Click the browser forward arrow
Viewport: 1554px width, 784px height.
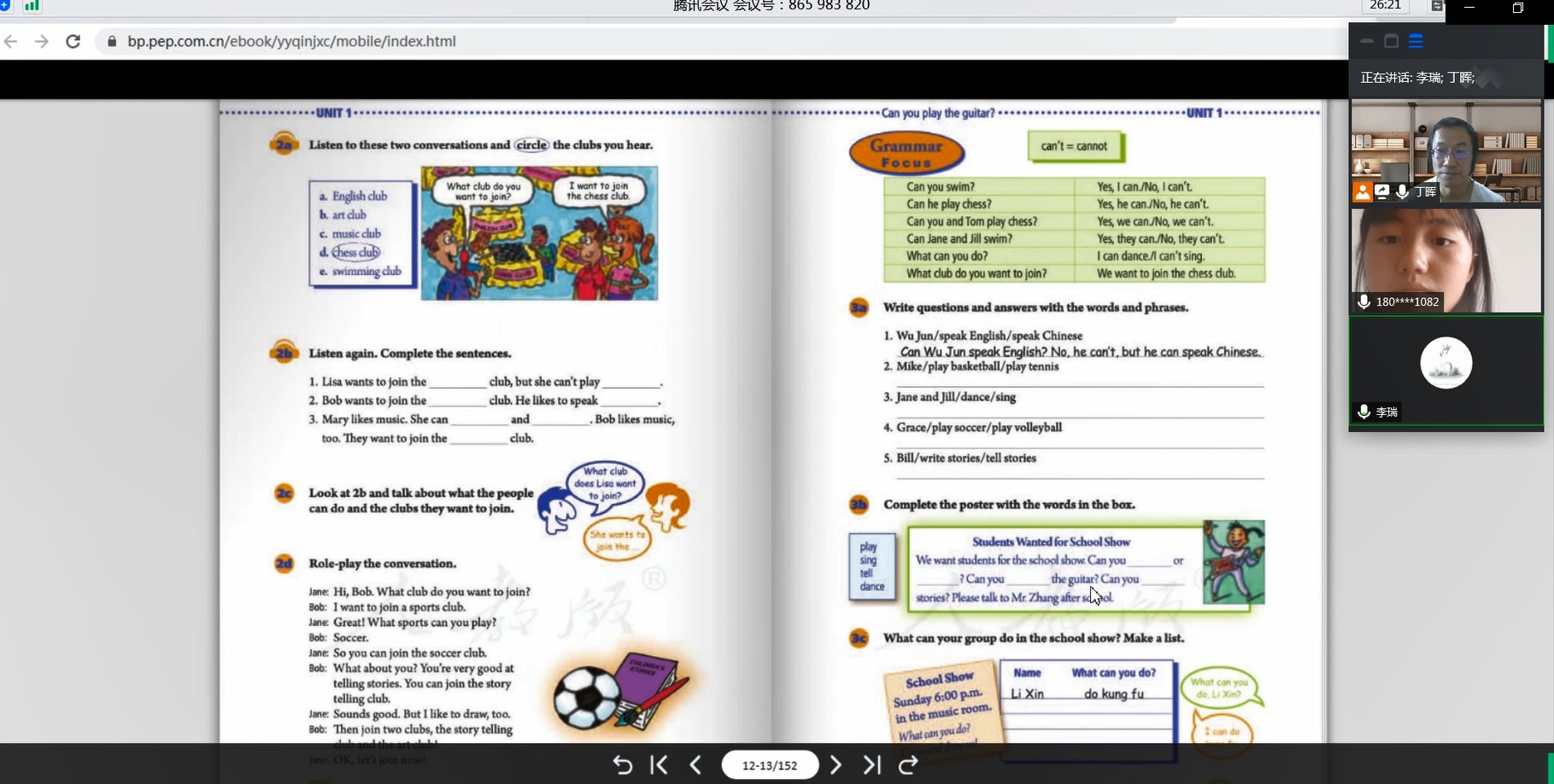click(x=41, y=41)
